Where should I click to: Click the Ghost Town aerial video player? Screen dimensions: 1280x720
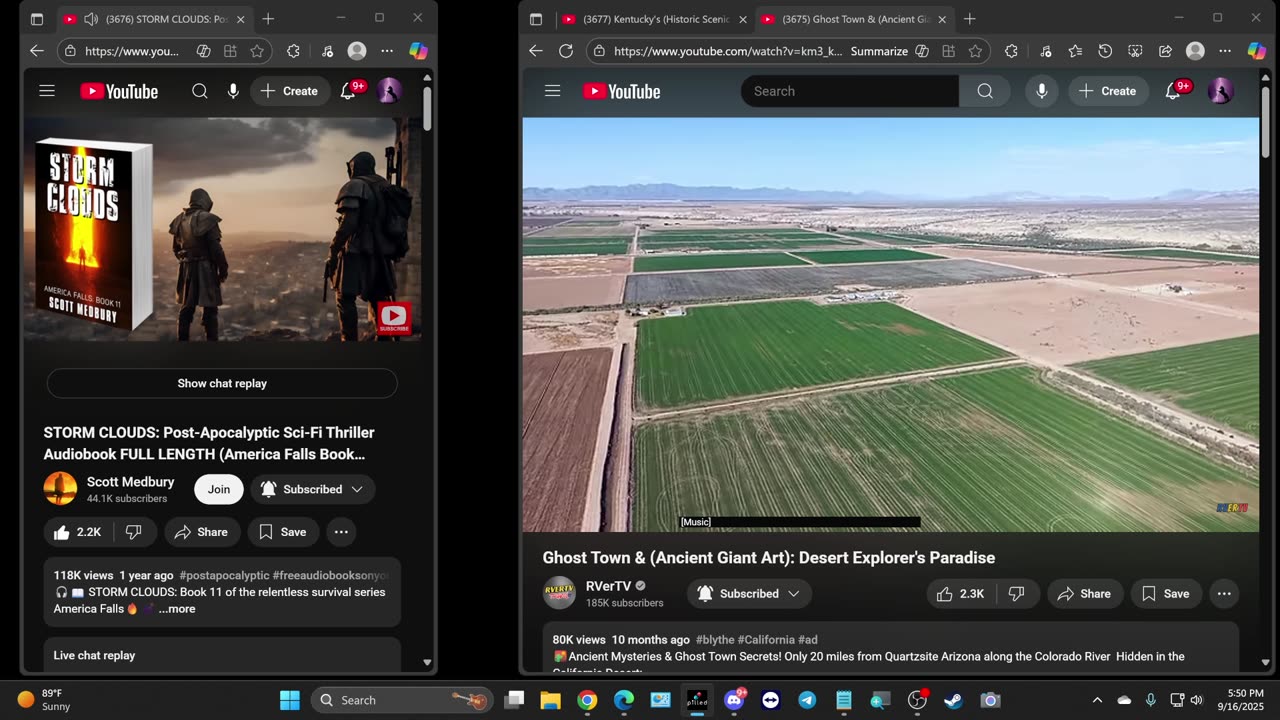[891, 324]
